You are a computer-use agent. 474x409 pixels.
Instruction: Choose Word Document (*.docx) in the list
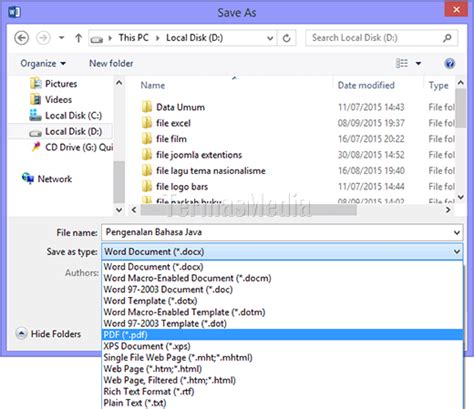pos(282,267)
